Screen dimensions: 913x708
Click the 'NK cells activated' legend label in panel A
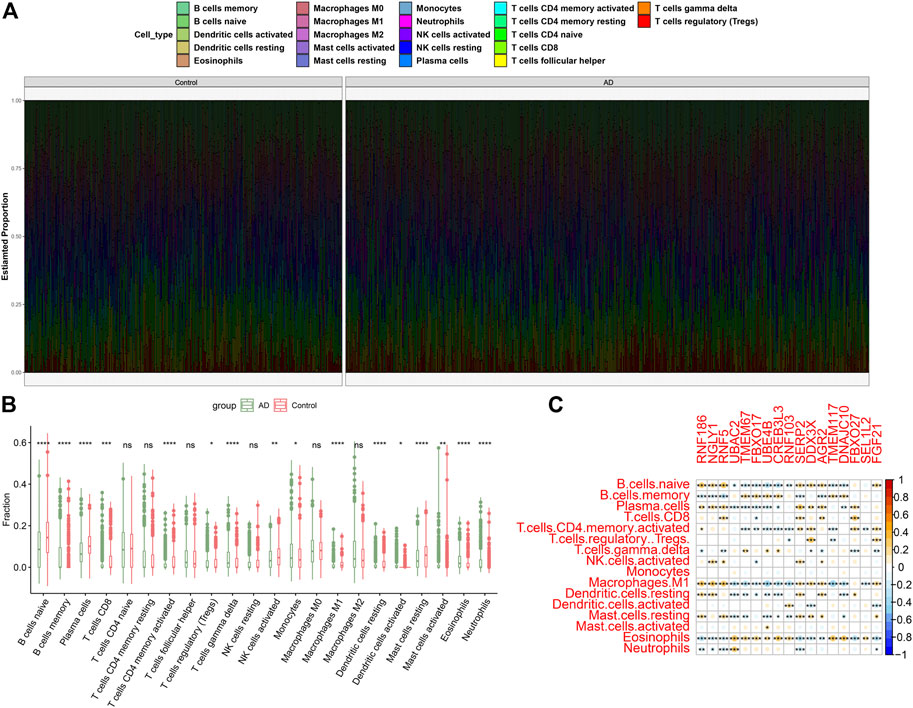point(453,34)
